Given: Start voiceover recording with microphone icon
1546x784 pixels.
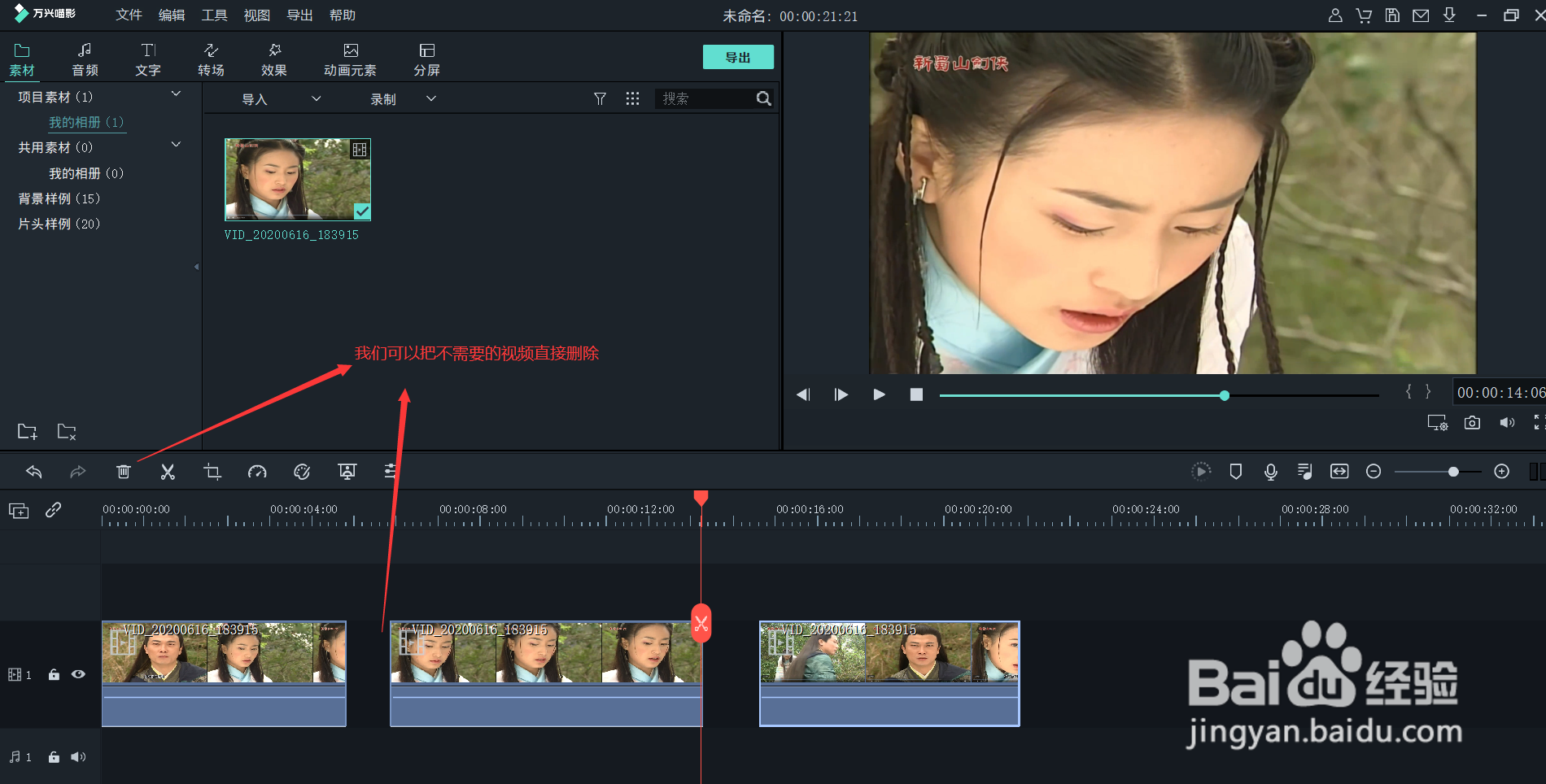Looking at the screenshot, I should tap(1271, 472).
